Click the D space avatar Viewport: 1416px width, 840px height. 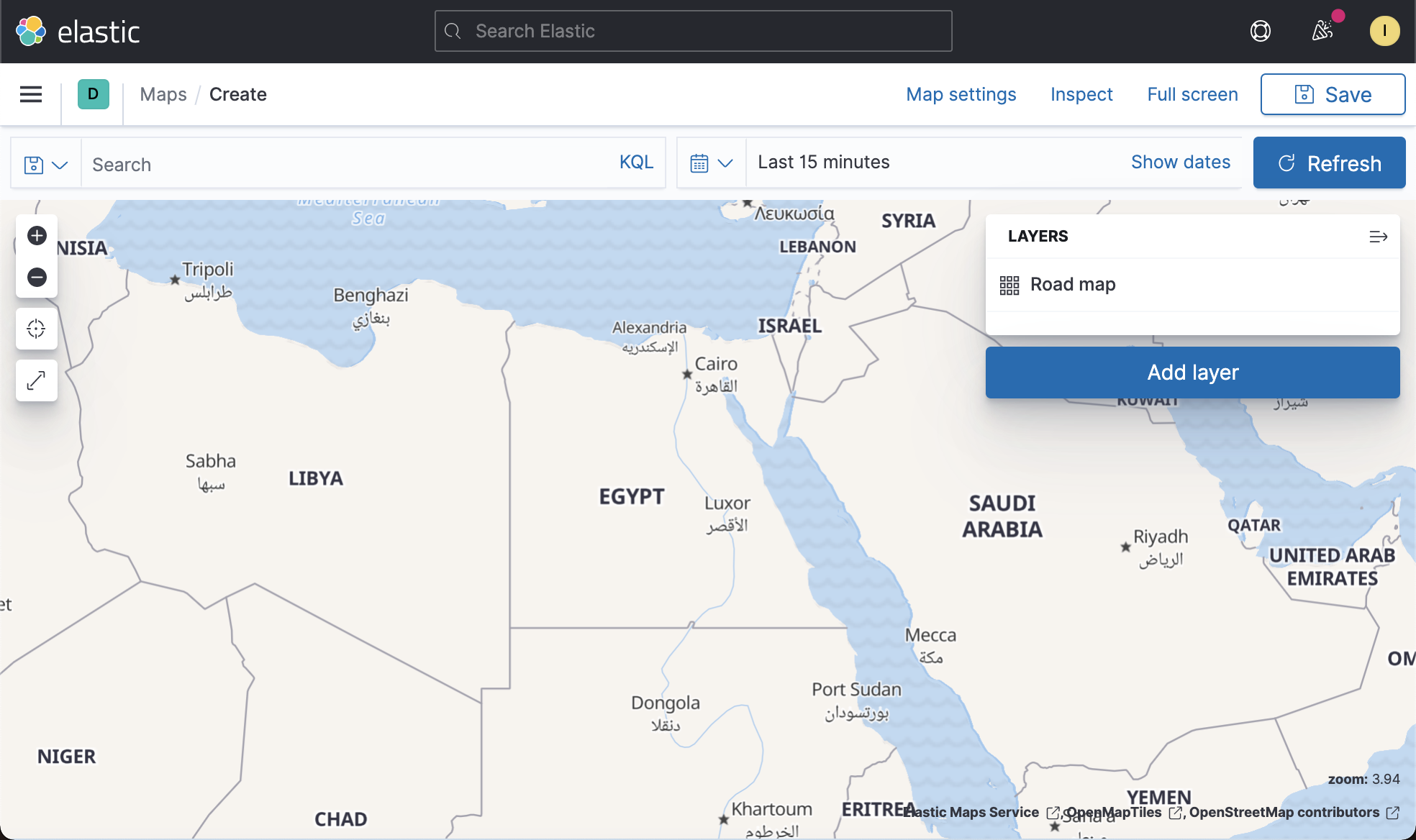(x=92, y=94)
